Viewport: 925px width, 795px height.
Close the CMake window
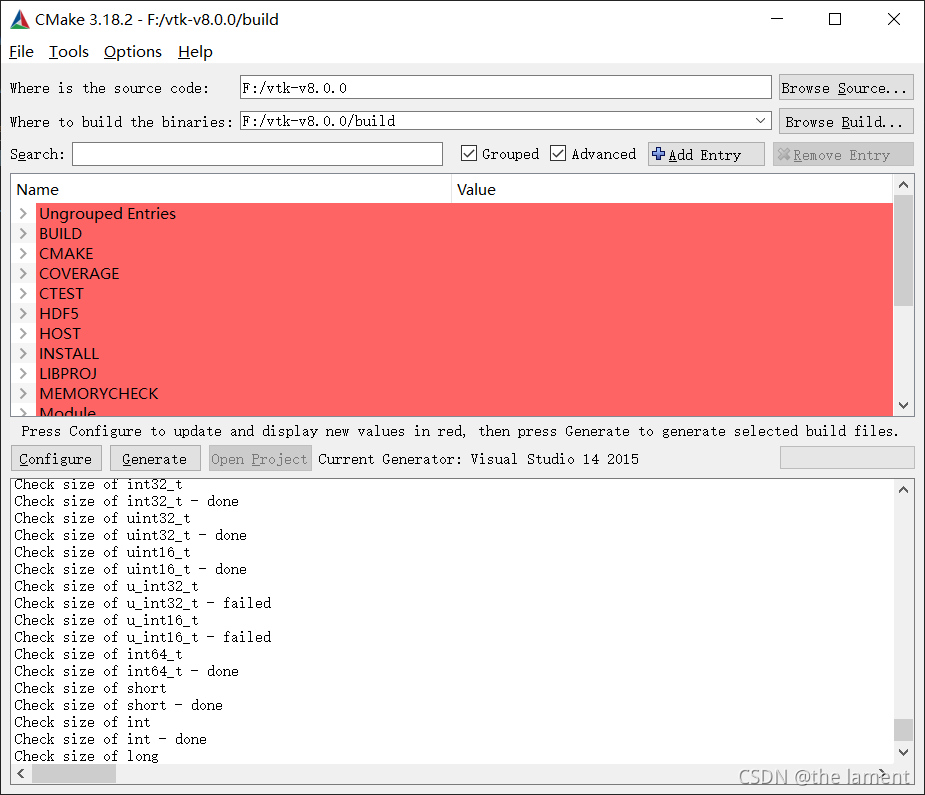pyautogui.click(x=893, y=19)
